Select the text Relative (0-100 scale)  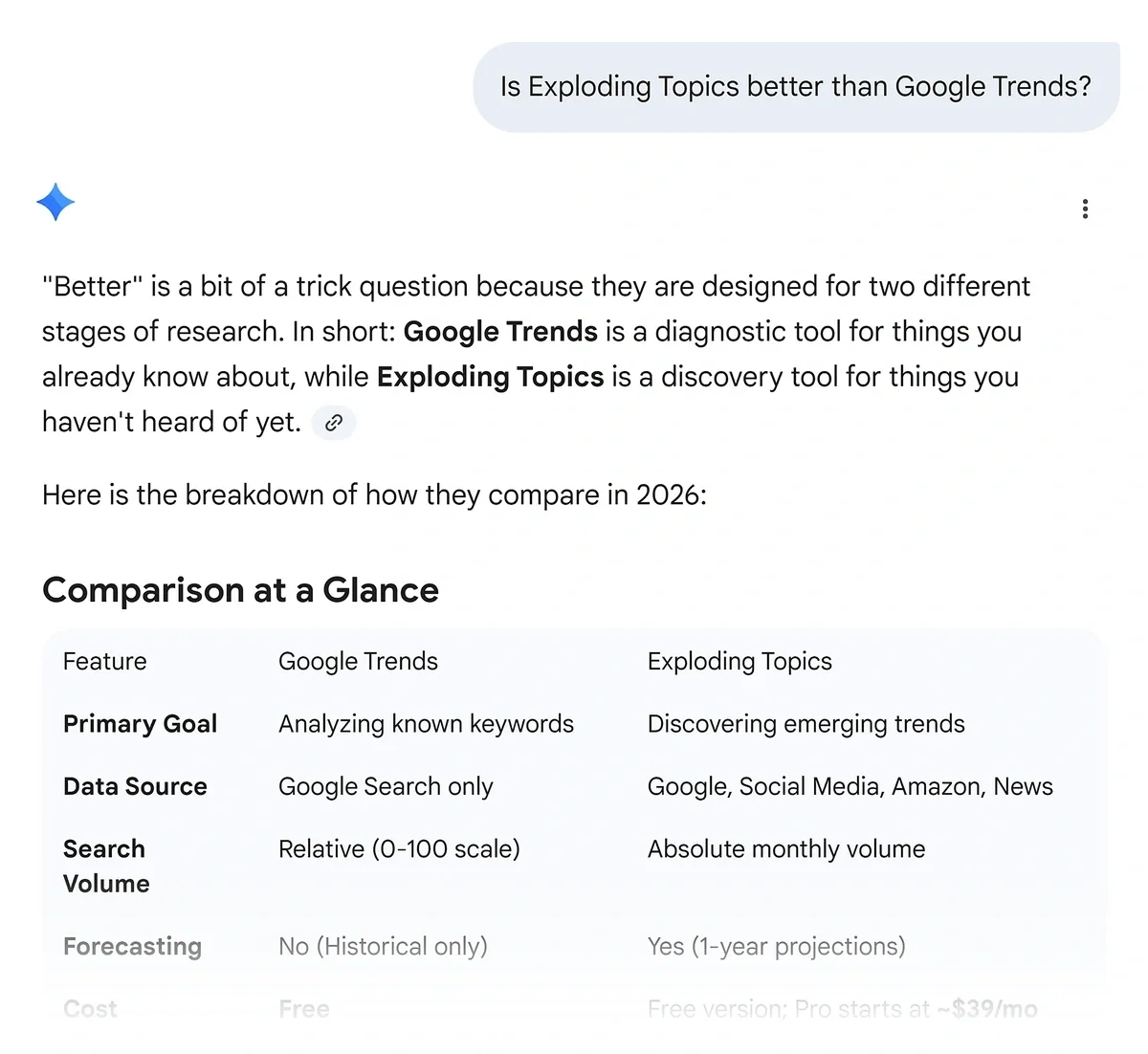[x=399, y=848]
